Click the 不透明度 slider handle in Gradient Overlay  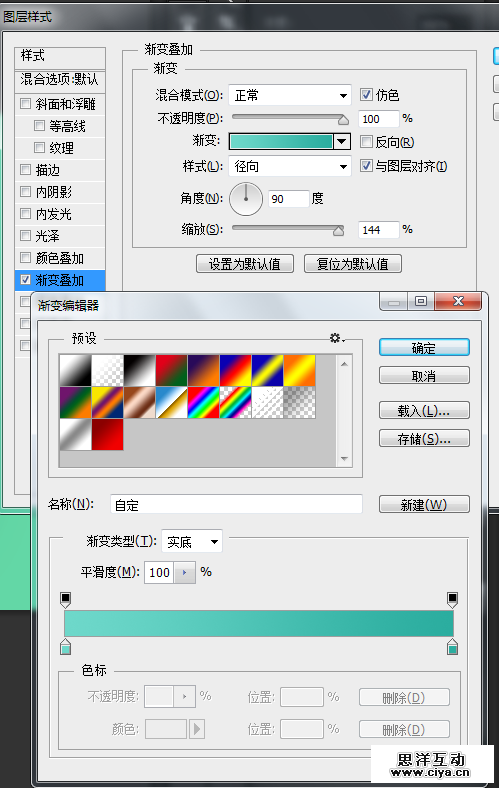point(343,120)
